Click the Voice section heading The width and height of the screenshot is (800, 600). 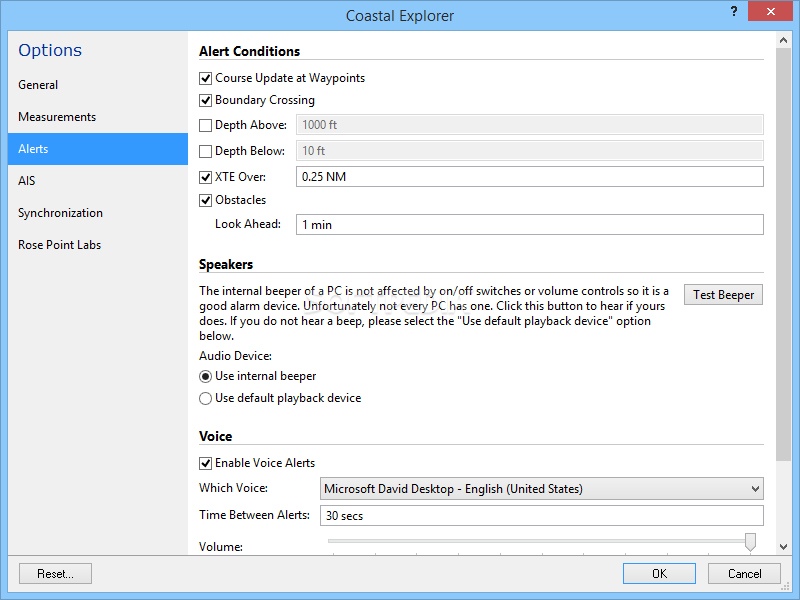pyautogui.click(x=216, y=436)
